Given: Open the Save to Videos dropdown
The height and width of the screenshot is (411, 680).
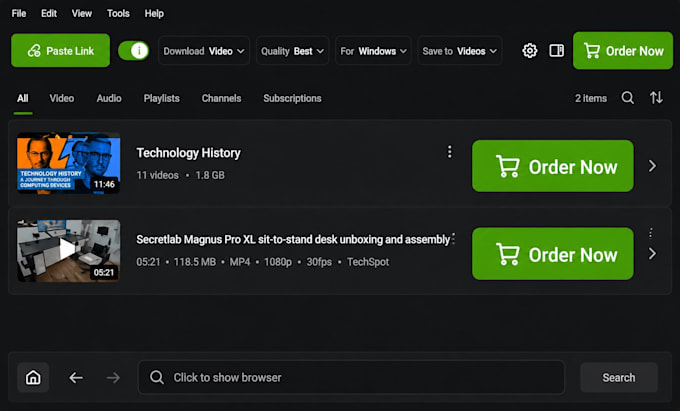Looking at the screenshot, I should point(460,51).
